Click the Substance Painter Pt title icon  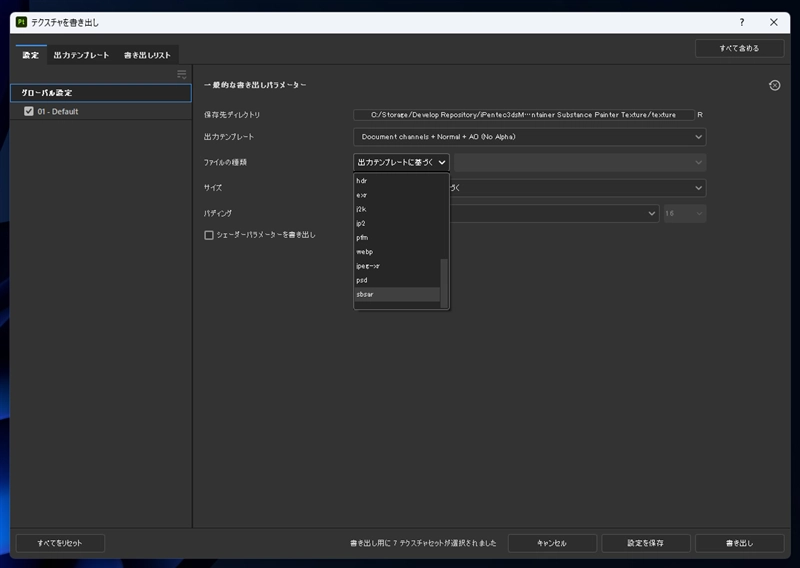[x=21, y=22]
